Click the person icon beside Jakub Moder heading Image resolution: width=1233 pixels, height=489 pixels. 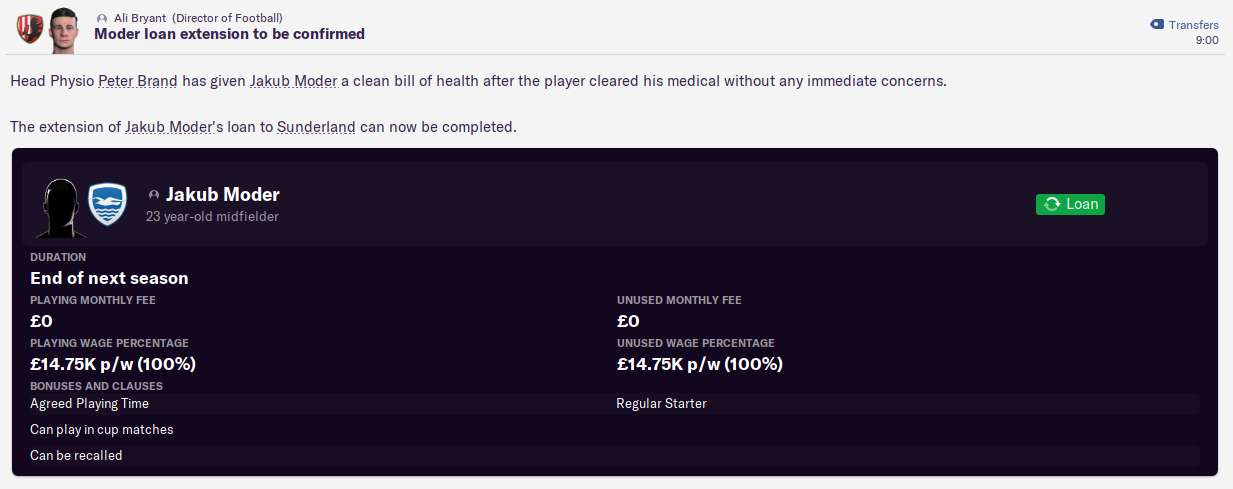pos(154,195)
